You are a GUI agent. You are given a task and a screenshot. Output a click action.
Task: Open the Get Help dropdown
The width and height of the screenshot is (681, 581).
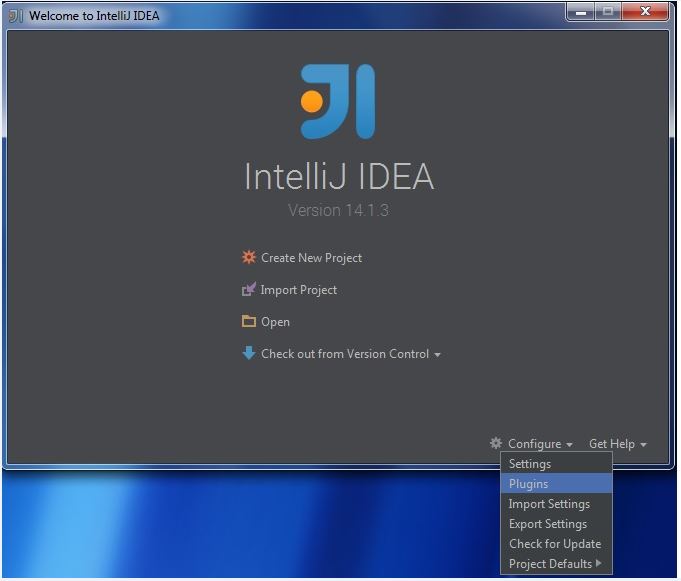coord(612,444)
